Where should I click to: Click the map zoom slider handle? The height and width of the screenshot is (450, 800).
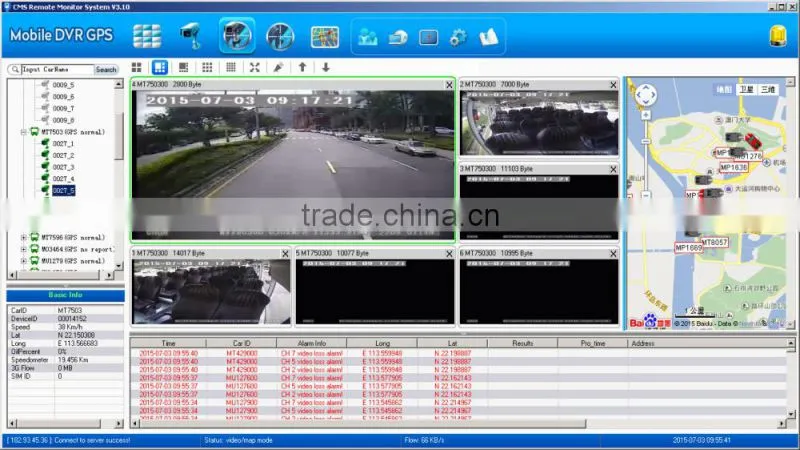point(646,141)
